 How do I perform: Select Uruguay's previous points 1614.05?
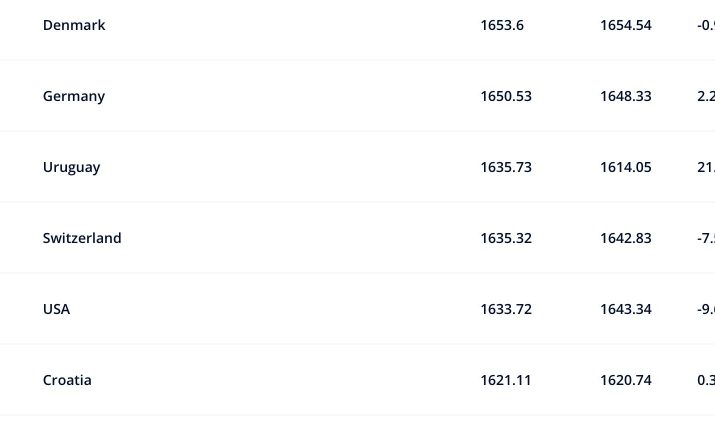(x=626, y=167)
